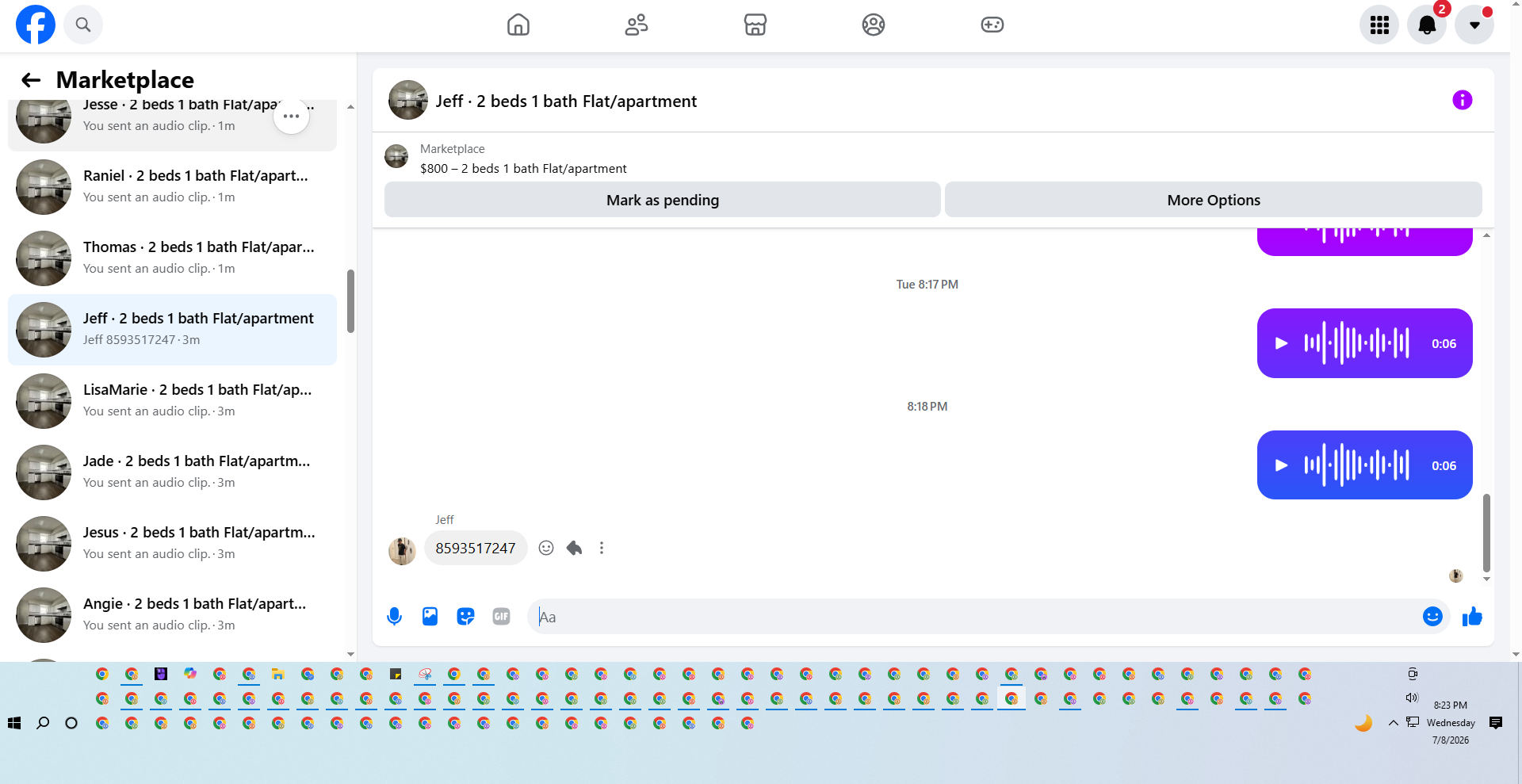Choose a sticker
The width and height of the screenshot is (1522, 784).
465,617
